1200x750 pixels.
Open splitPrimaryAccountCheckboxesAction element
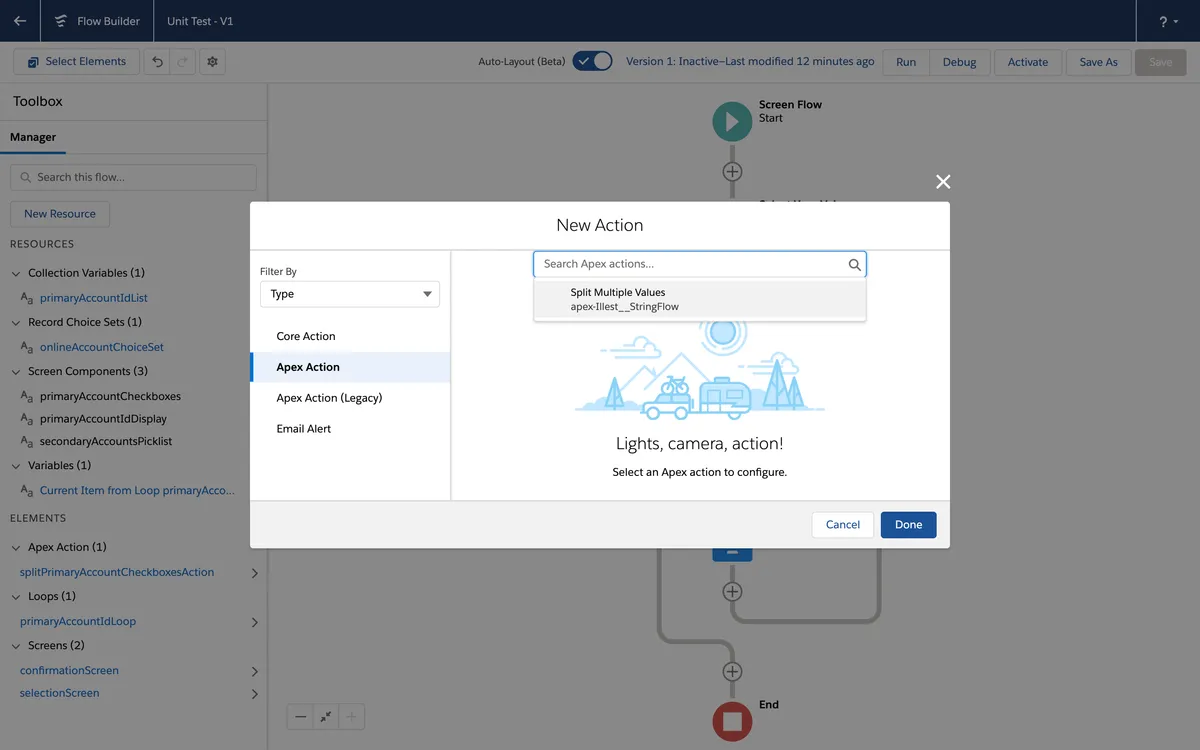tap(117, 572)
